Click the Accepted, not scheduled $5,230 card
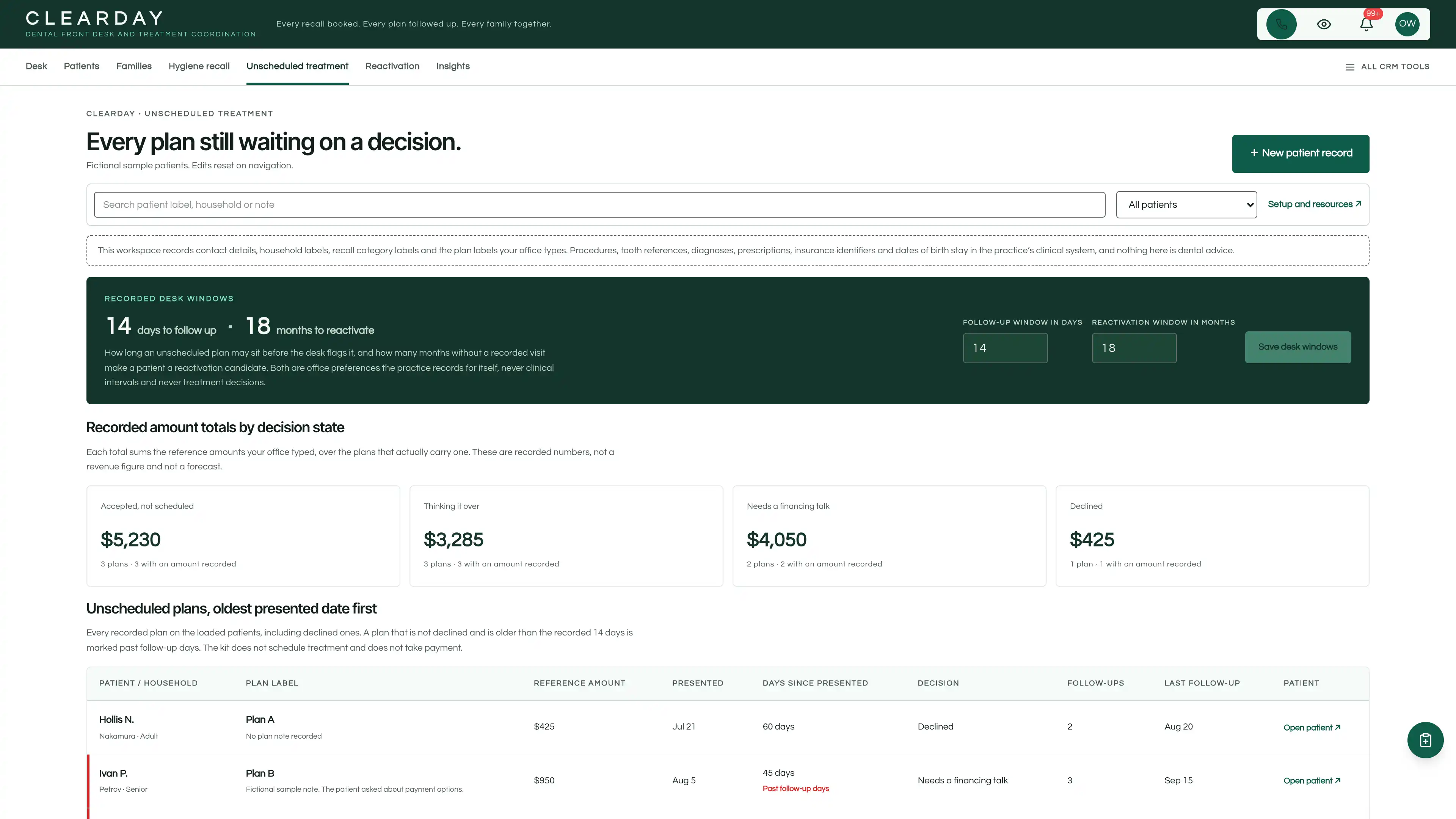This screenshot has width=1456, height=819. (243, 536)
